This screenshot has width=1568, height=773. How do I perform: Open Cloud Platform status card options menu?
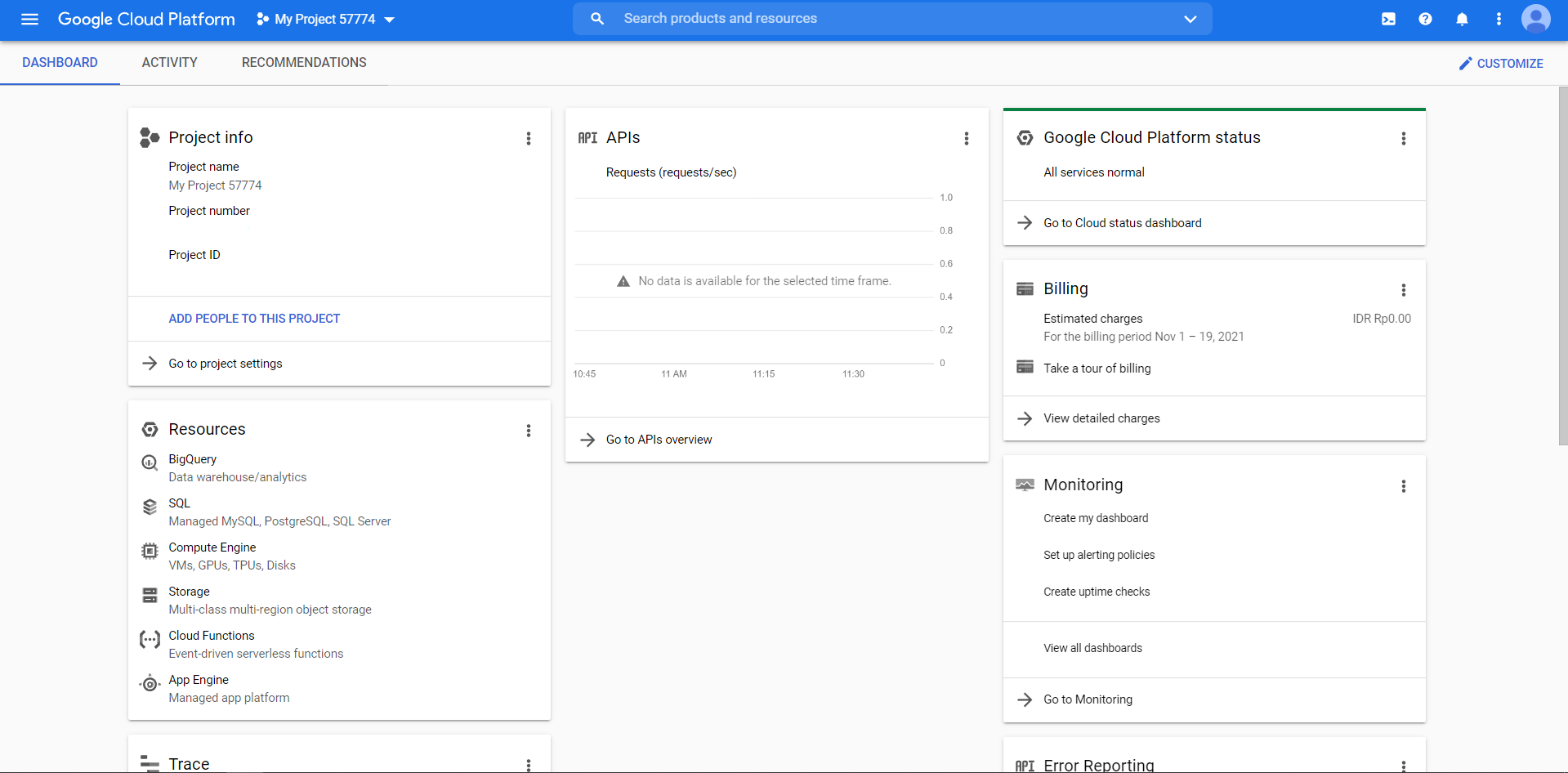[1404, 139]
